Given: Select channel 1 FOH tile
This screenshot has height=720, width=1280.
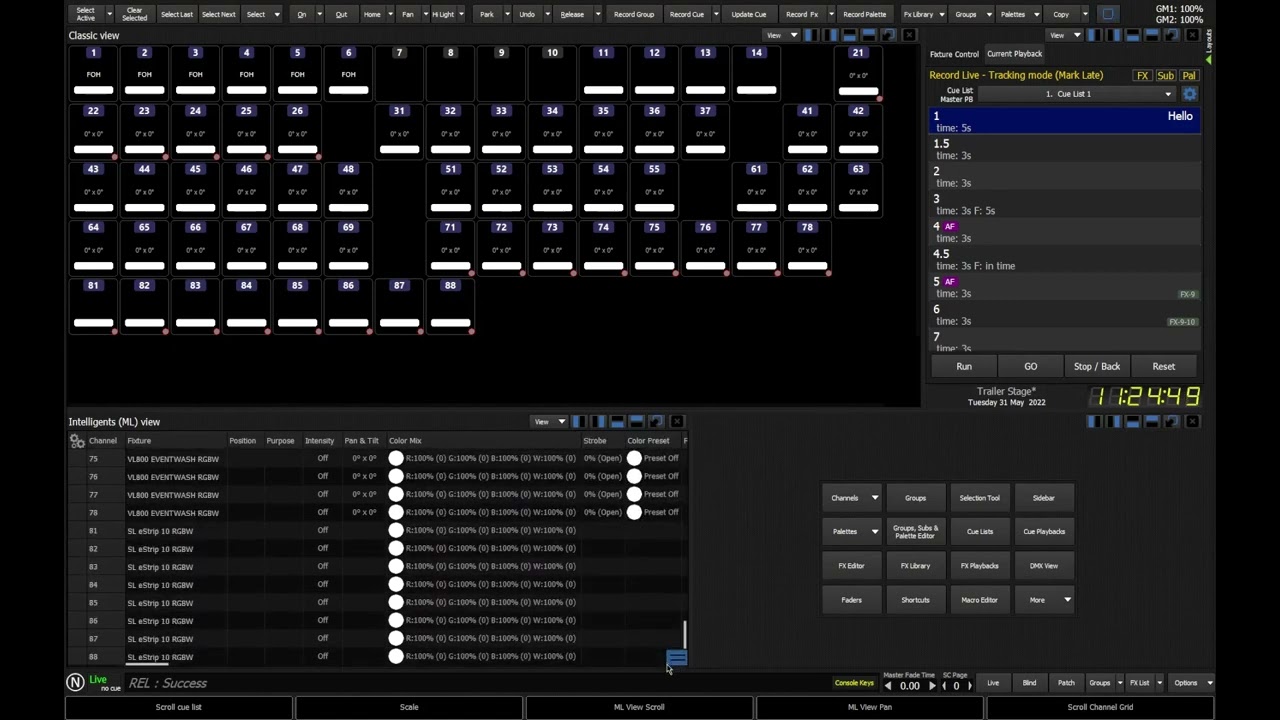Looking at the screenshot, I should (93, 74).
